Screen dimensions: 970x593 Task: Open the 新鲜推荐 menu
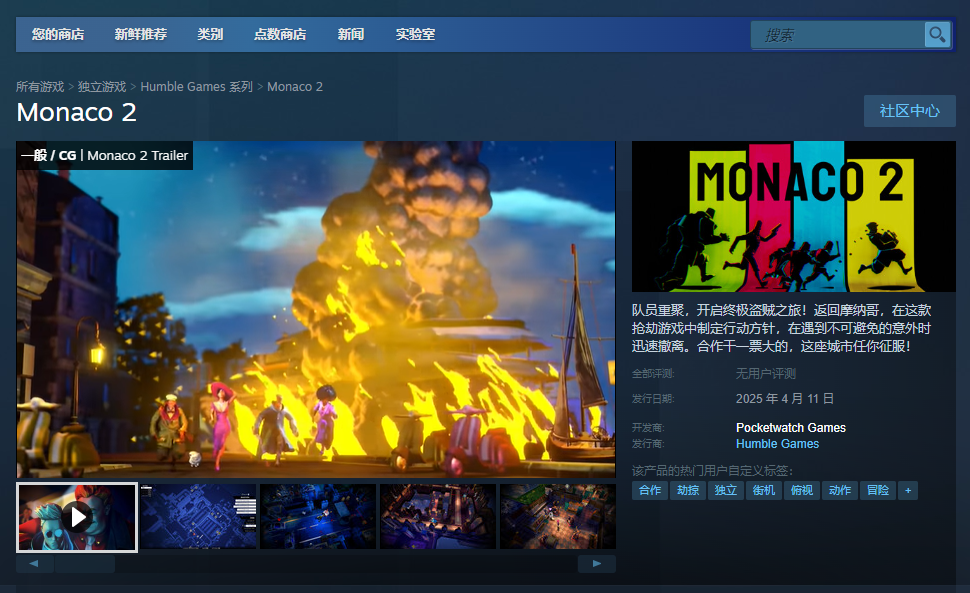pyautogui.click(x=140, y=35)
